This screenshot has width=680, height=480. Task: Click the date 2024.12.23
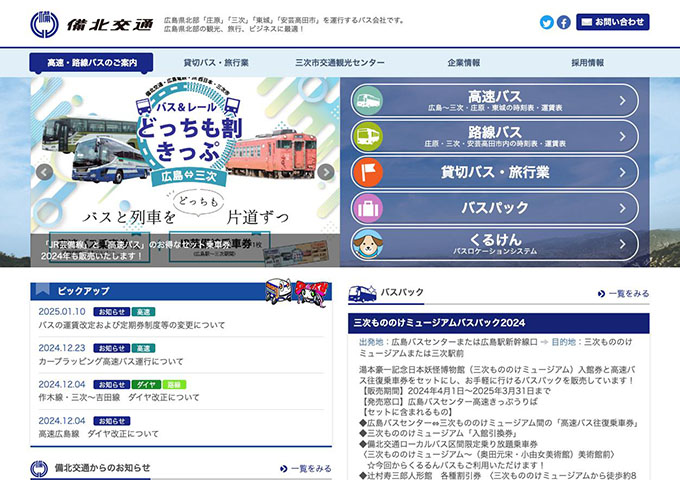coord(62,348)
